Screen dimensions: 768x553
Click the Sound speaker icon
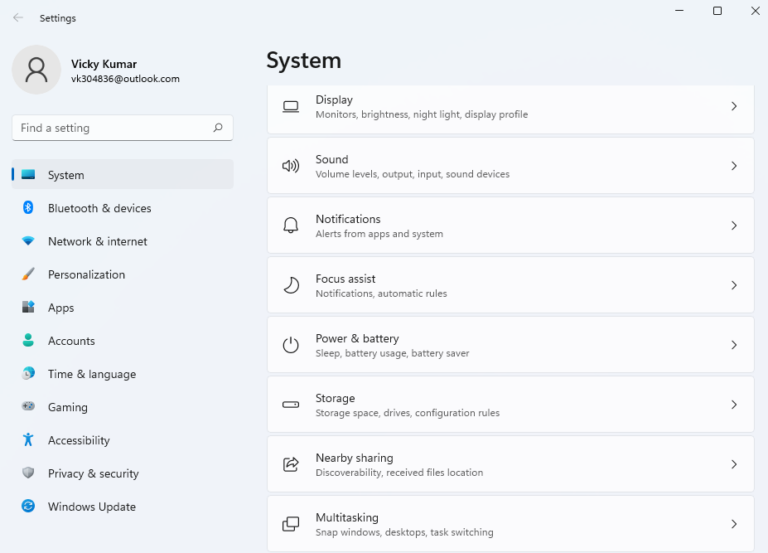pyautogui.click(x=291, y=166)
